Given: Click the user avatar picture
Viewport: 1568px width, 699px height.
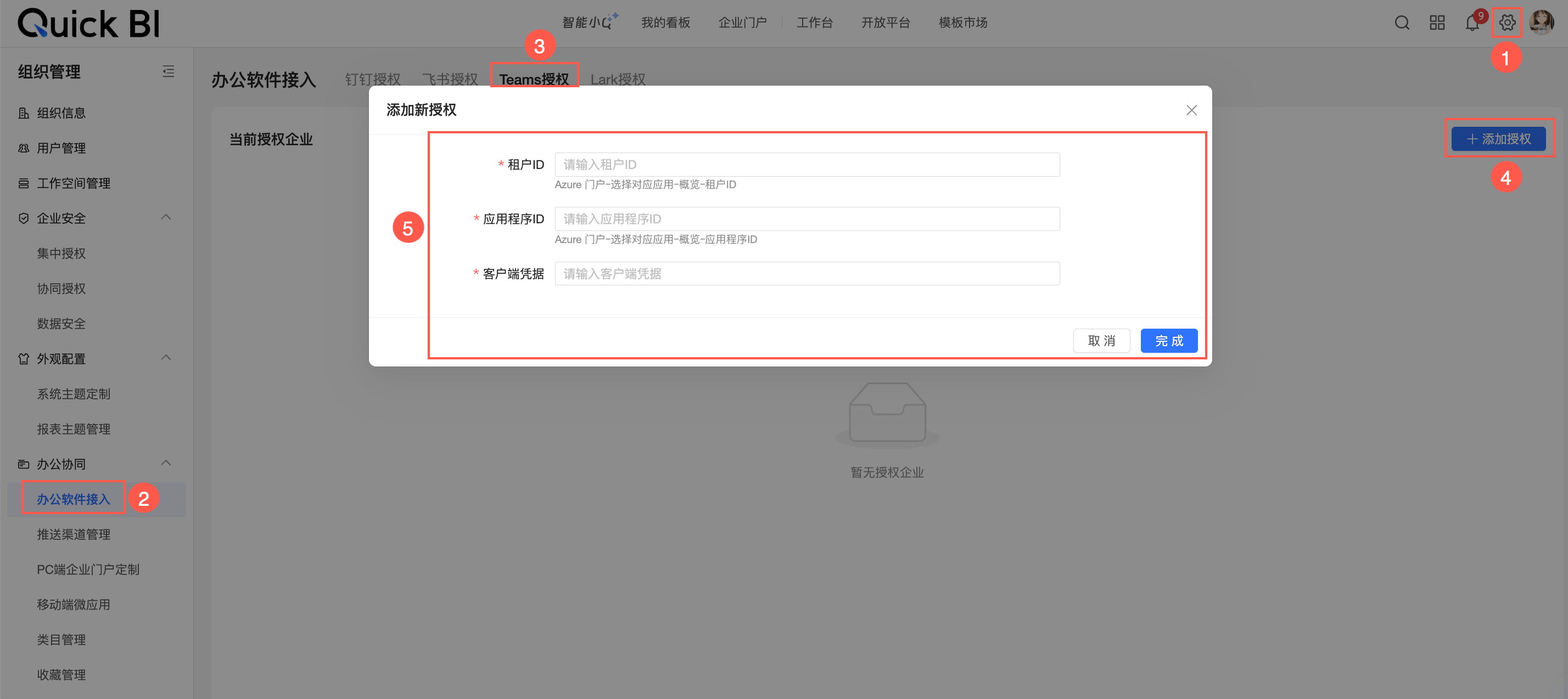Looking at the screenshot, I should 1541,23.
